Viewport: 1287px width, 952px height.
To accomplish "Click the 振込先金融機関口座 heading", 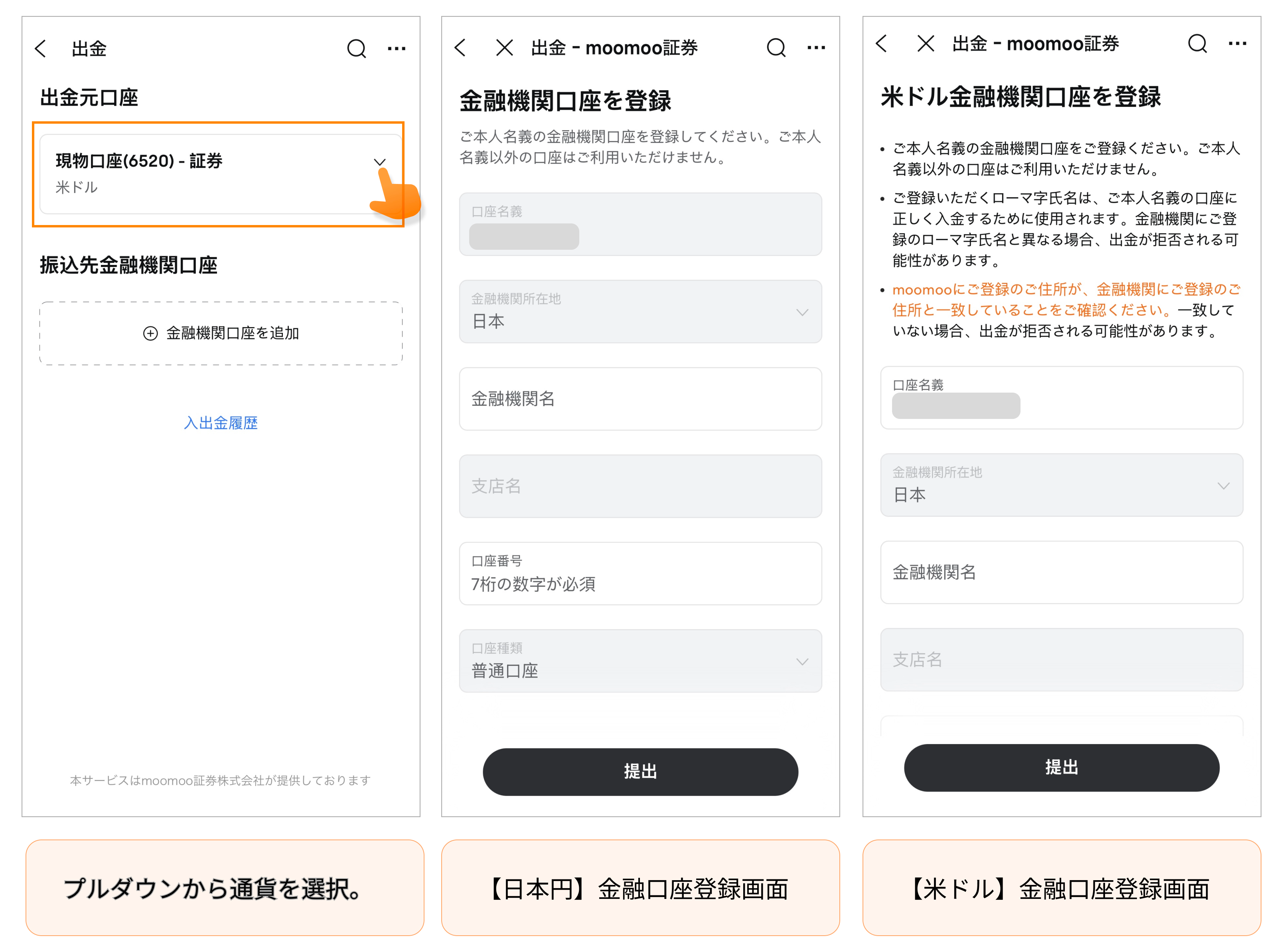I will (128, 265).
